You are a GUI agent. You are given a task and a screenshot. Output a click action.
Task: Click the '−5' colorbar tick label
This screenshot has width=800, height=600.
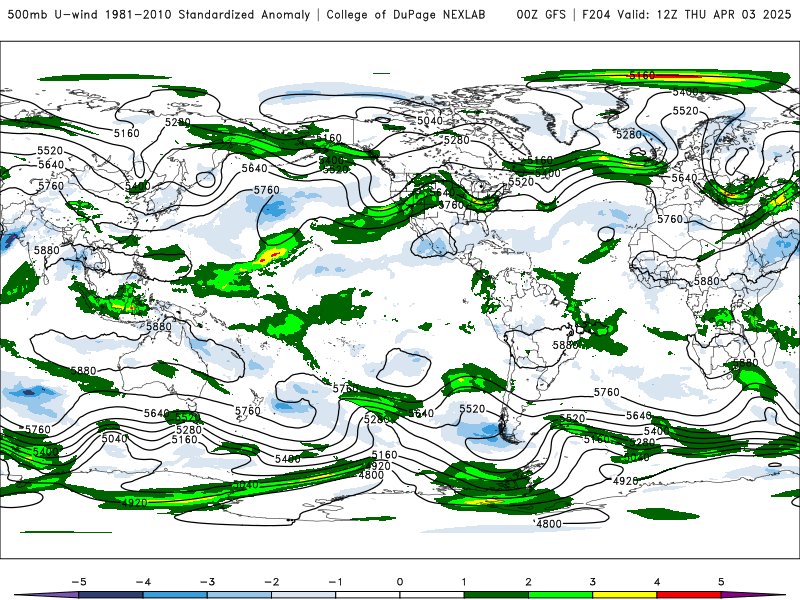point(79,582)
